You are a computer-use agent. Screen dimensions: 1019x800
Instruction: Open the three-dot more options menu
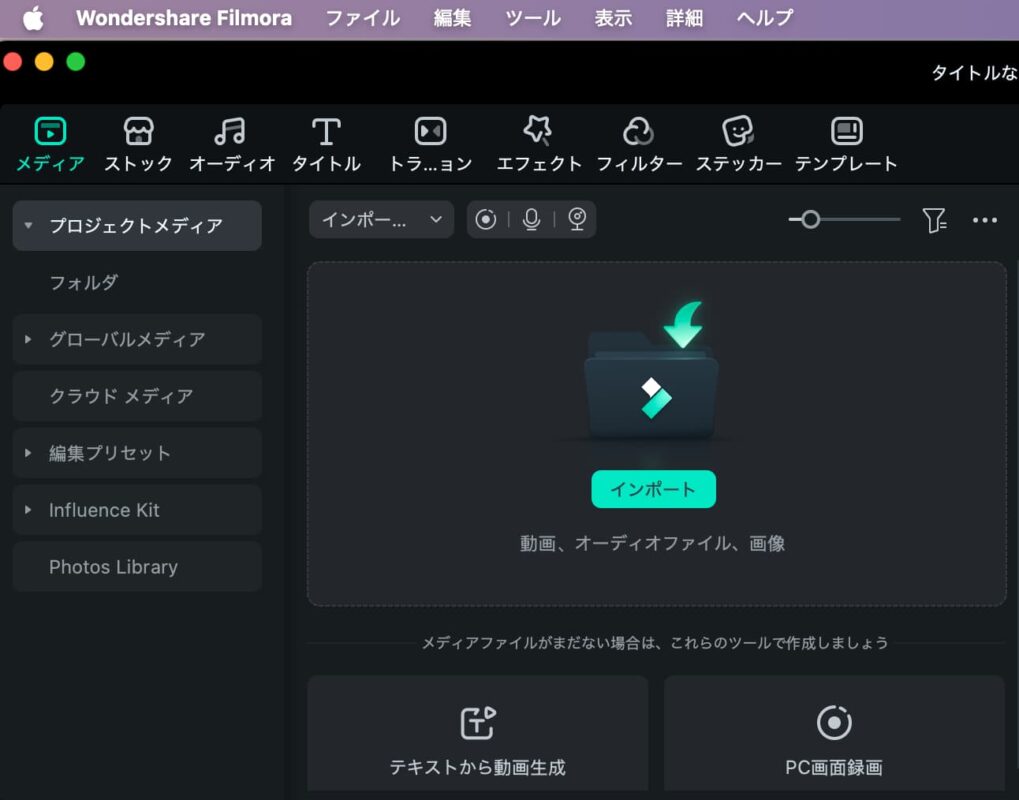[x=985, y=220]
